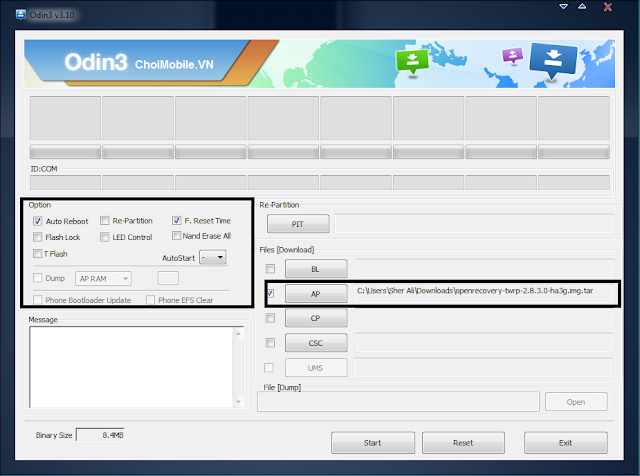Enable the Re-Partition checkbox
The width and height of the screenshot is (640, 476).
(104, 220)
